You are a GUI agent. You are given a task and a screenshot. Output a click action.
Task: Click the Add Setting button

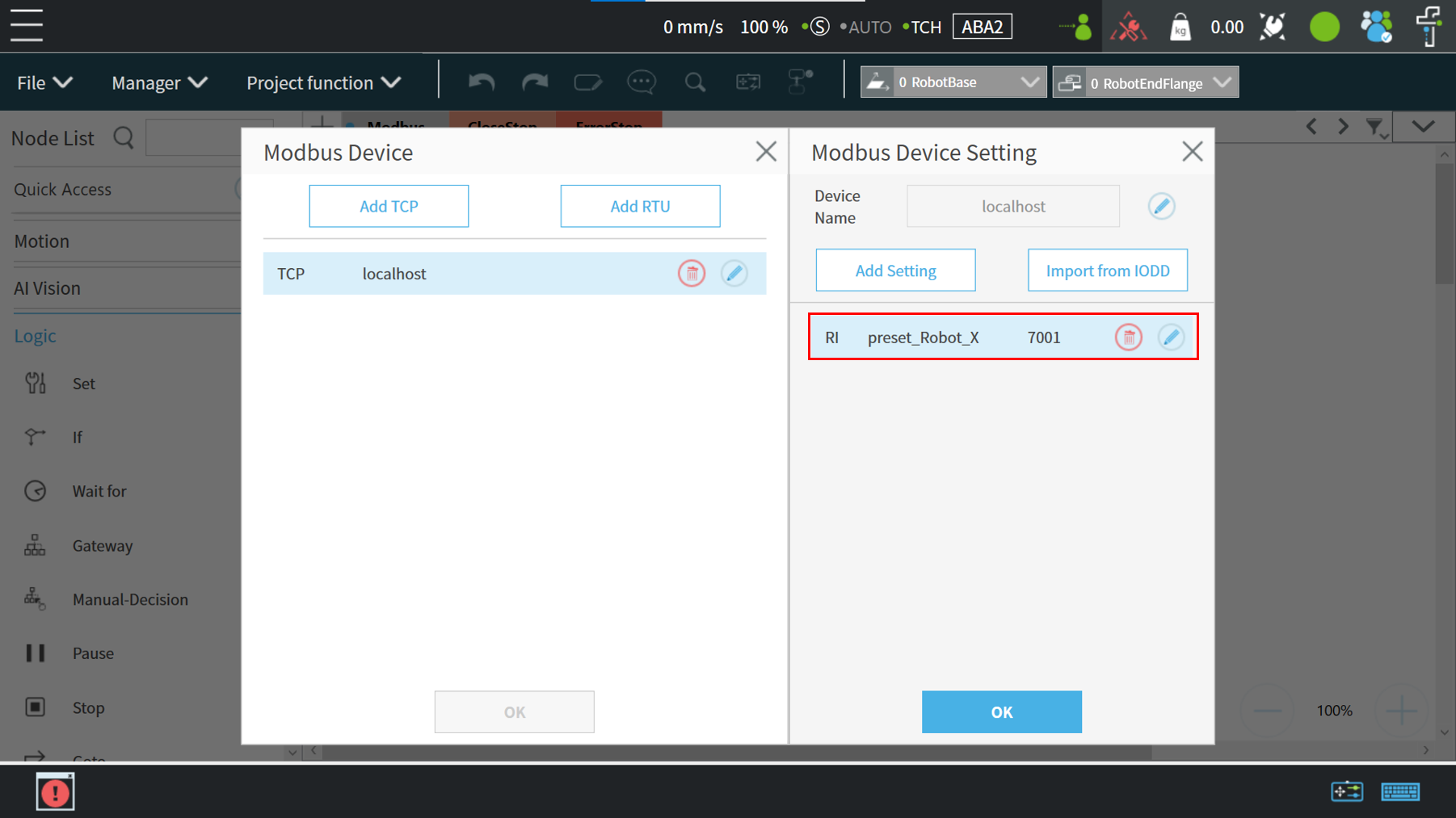(895, 271)
